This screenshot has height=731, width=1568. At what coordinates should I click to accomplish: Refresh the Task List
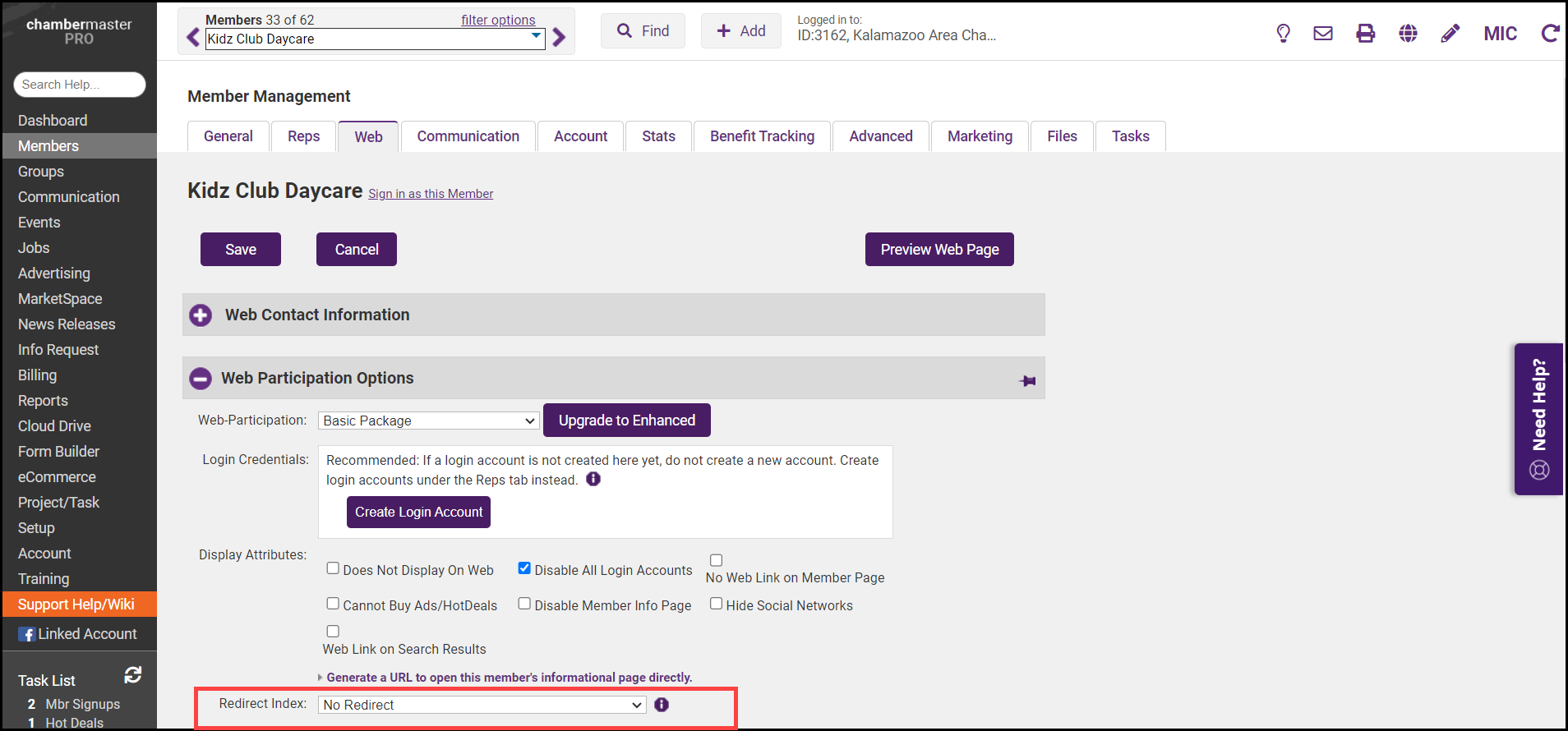point(133,675)
